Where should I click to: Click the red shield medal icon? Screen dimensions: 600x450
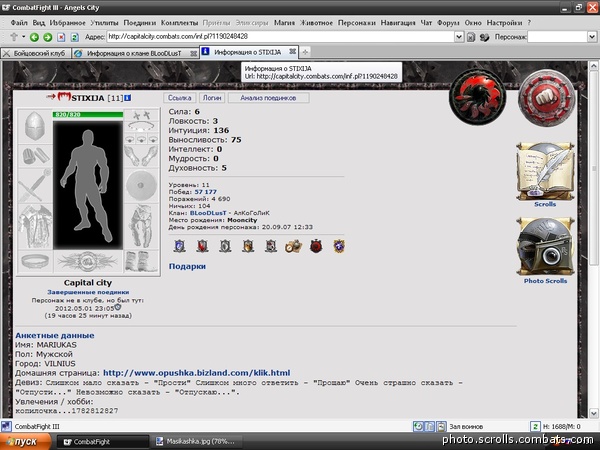point(202,246)
